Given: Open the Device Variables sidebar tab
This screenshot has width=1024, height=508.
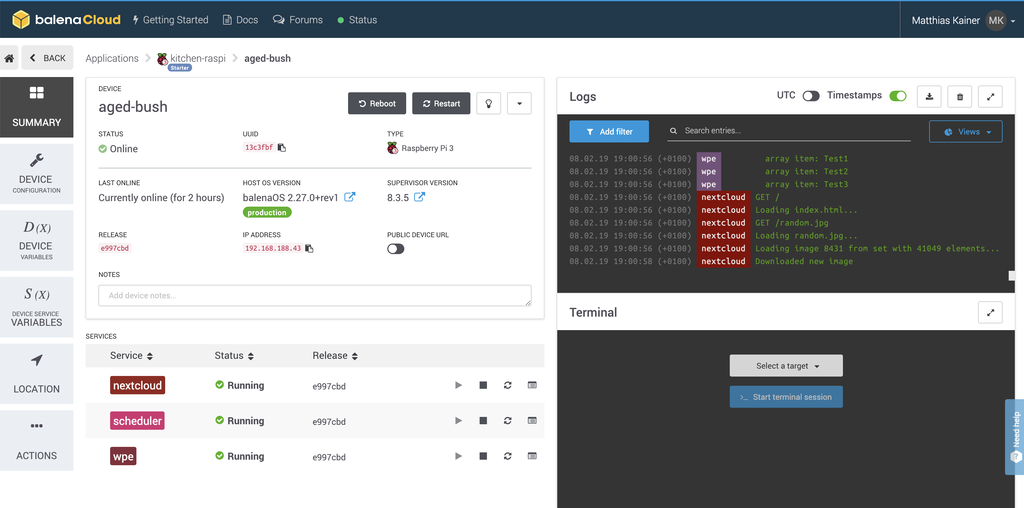Looking at the screenshot, I should [x=36, y=240].
